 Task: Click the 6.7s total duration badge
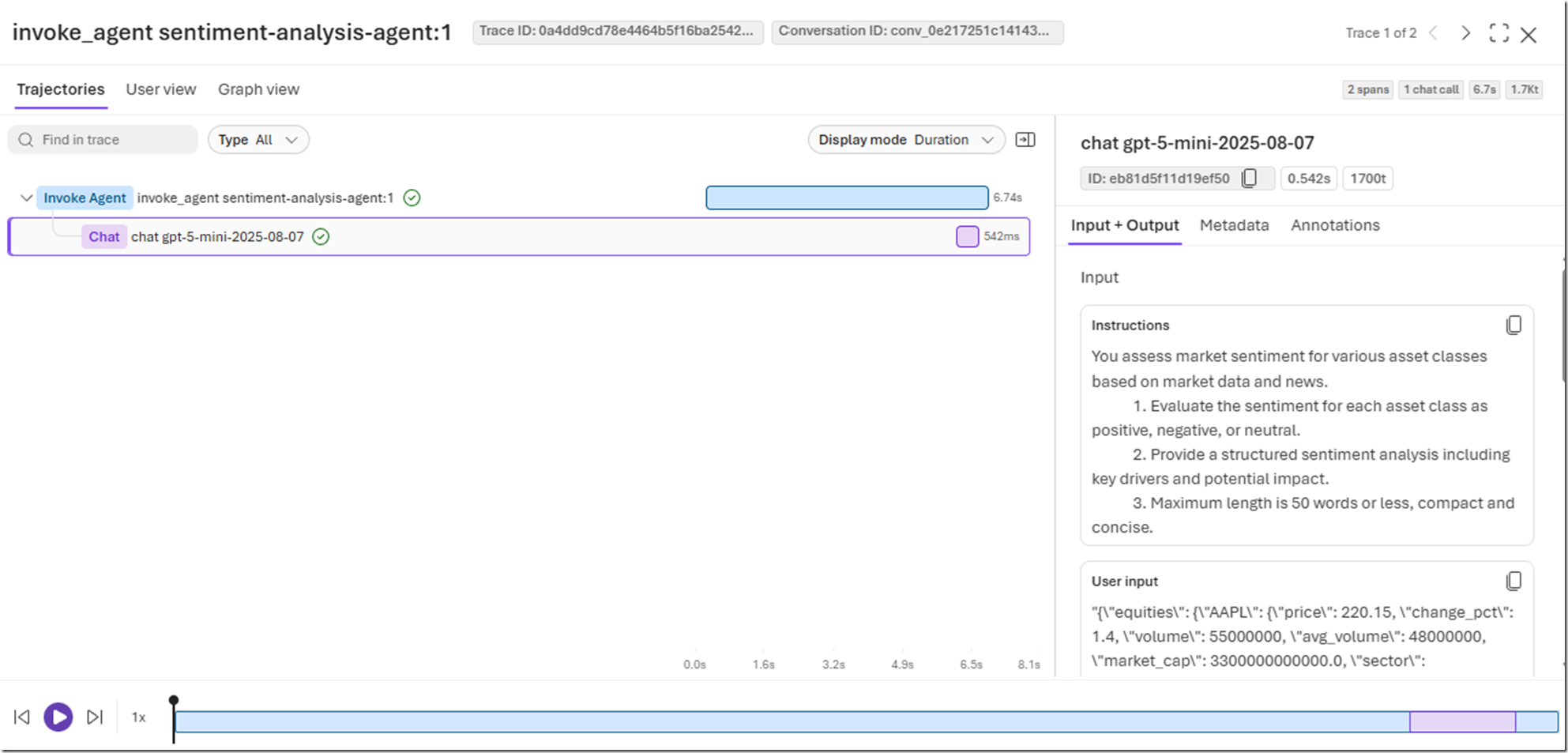pos(1484,89)
